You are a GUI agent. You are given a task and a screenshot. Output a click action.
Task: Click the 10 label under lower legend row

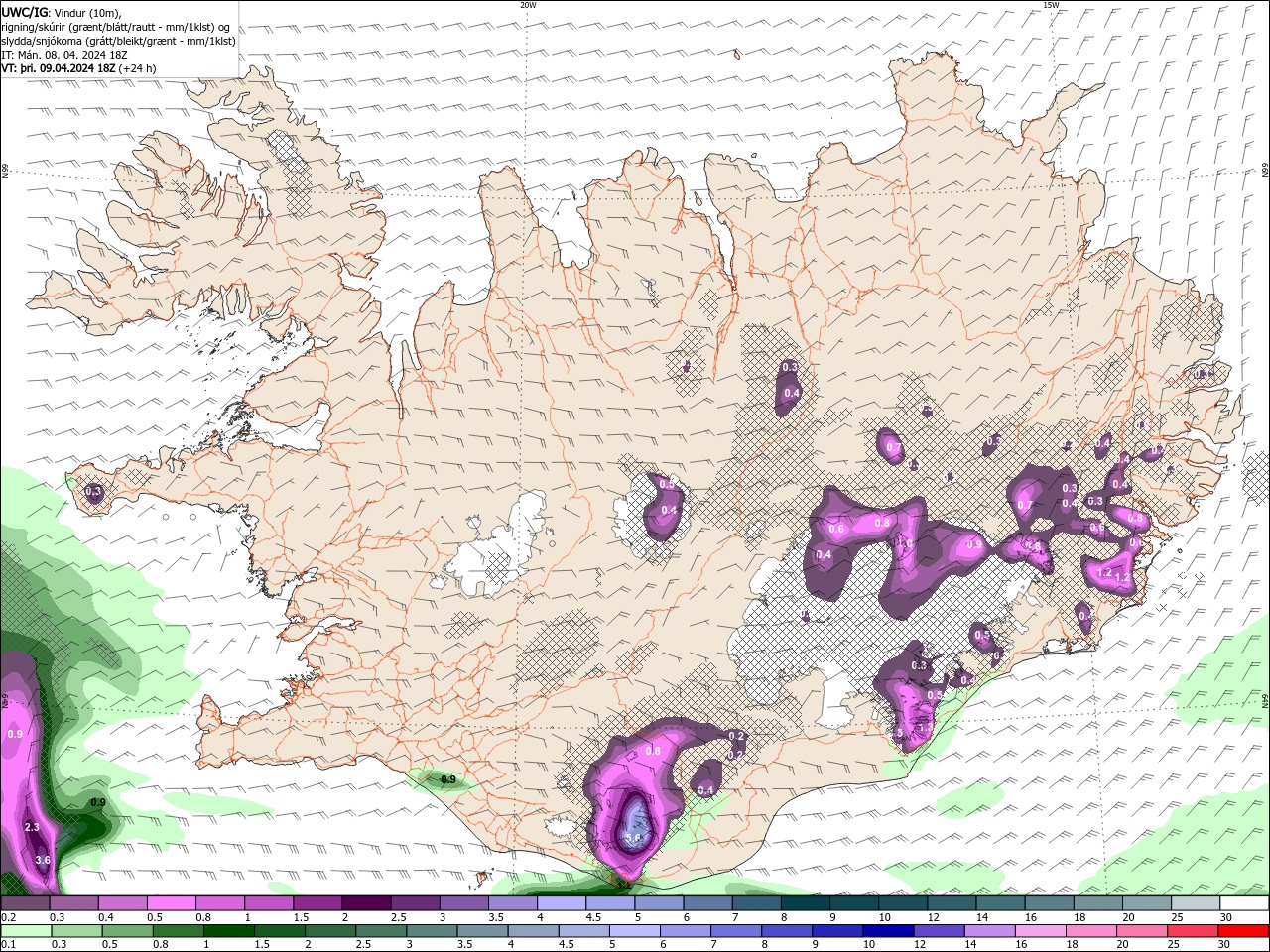pos(869,945)
